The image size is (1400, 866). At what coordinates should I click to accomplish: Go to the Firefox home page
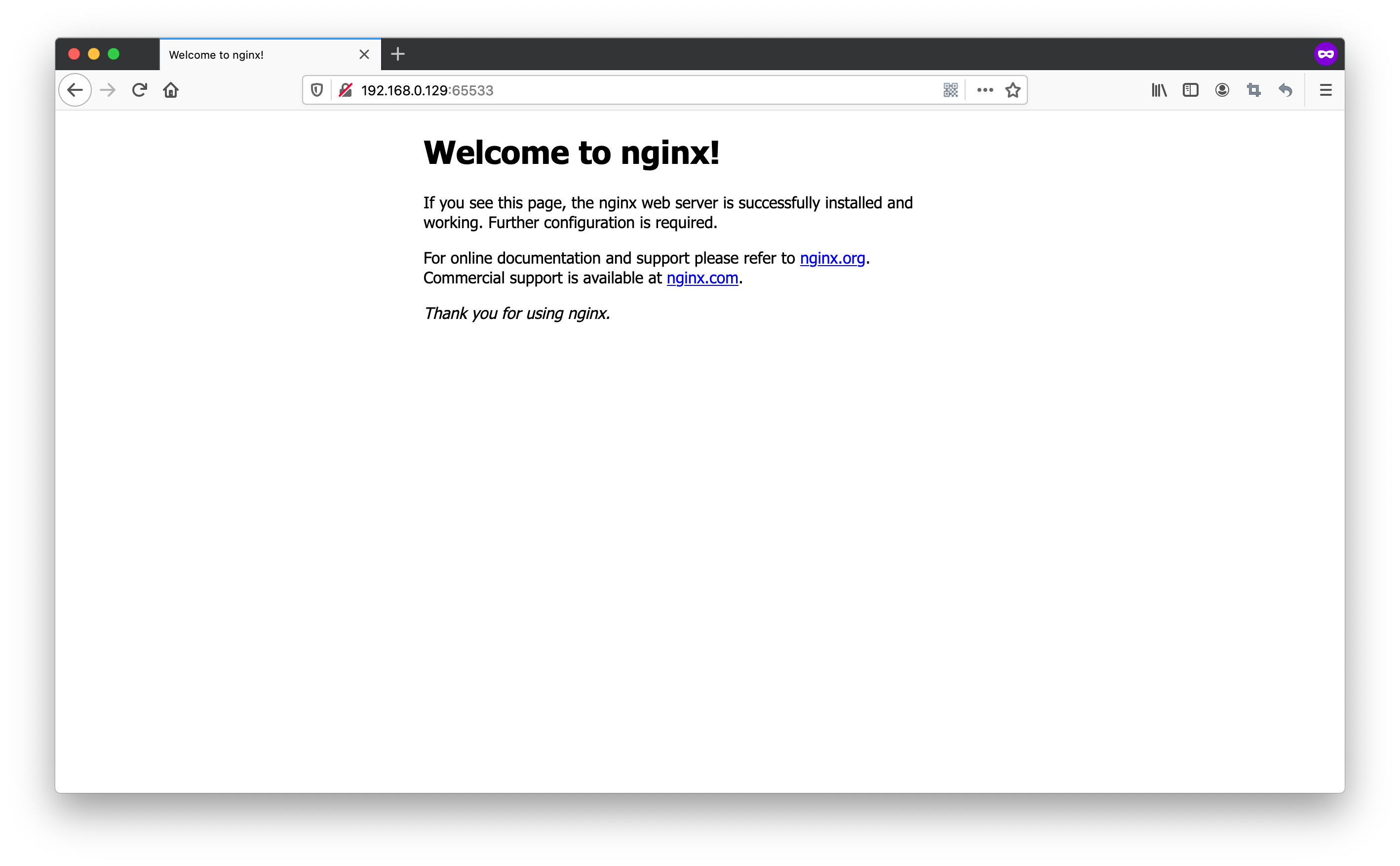(171, 90)
